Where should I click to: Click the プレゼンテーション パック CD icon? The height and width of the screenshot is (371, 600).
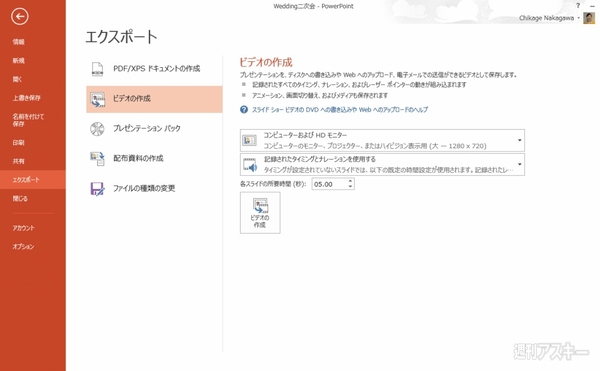pyautogui.click(x=97, y=129)
